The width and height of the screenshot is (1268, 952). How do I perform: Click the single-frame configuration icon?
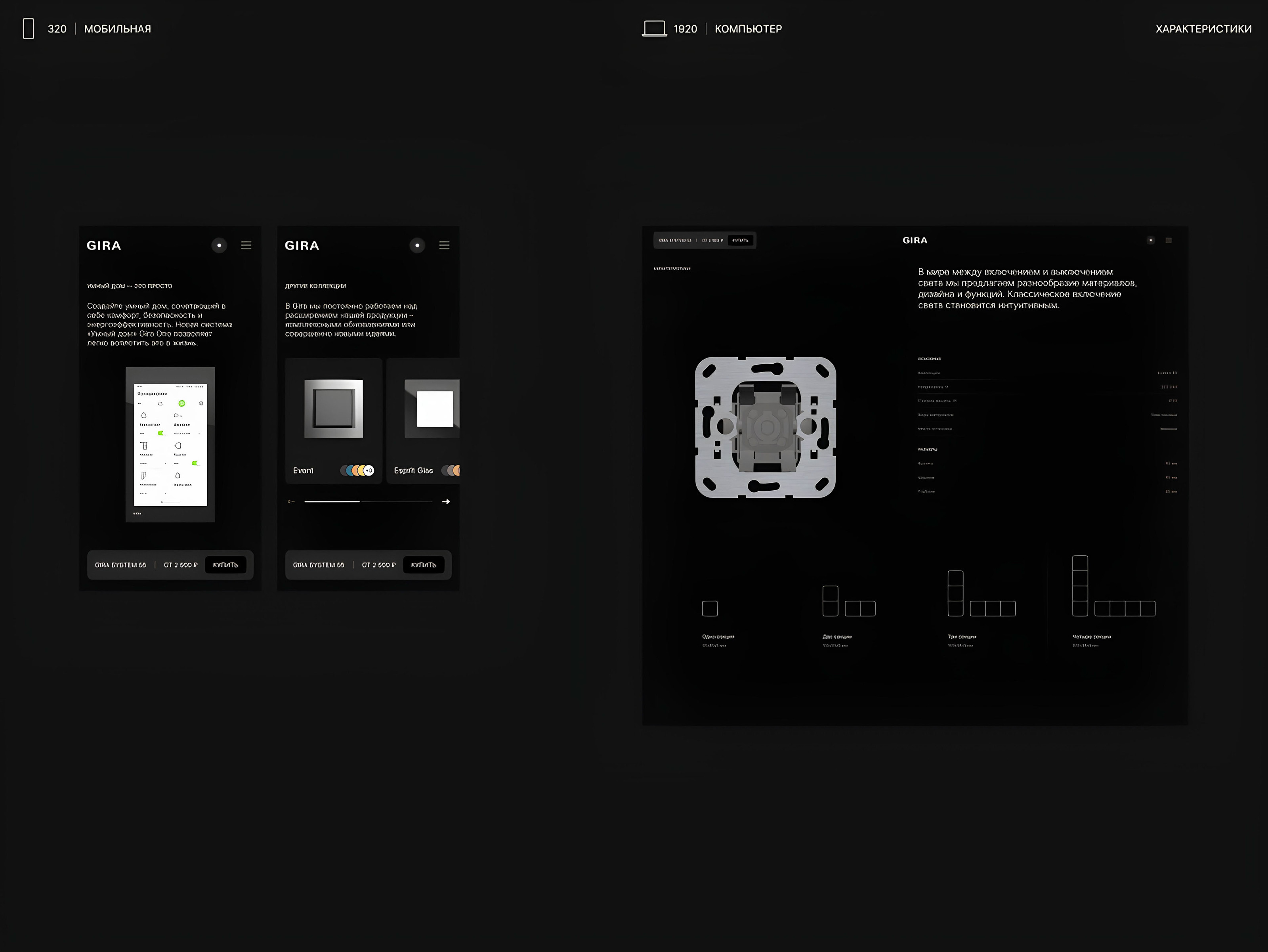(x=710, y=608)
